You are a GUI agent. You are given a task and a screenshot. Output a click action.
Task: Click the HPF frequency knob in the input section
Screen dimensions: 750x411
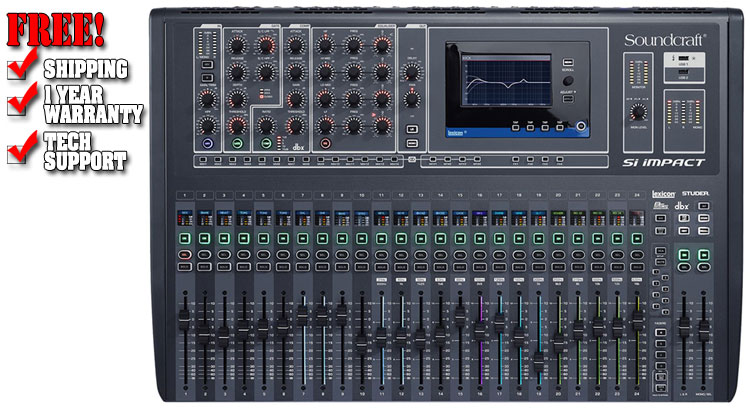[207, 126]
